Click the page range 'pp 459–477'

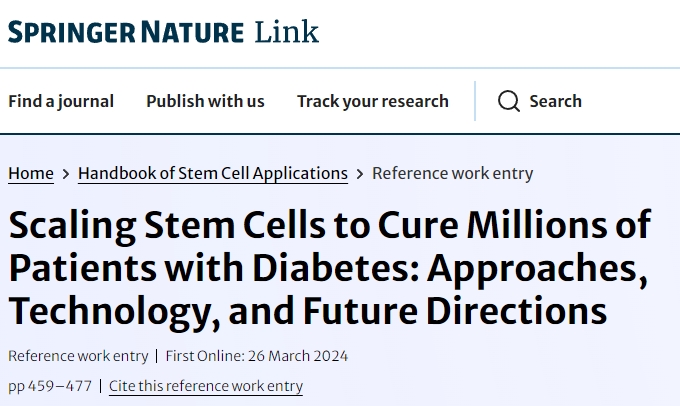[49, 386]
